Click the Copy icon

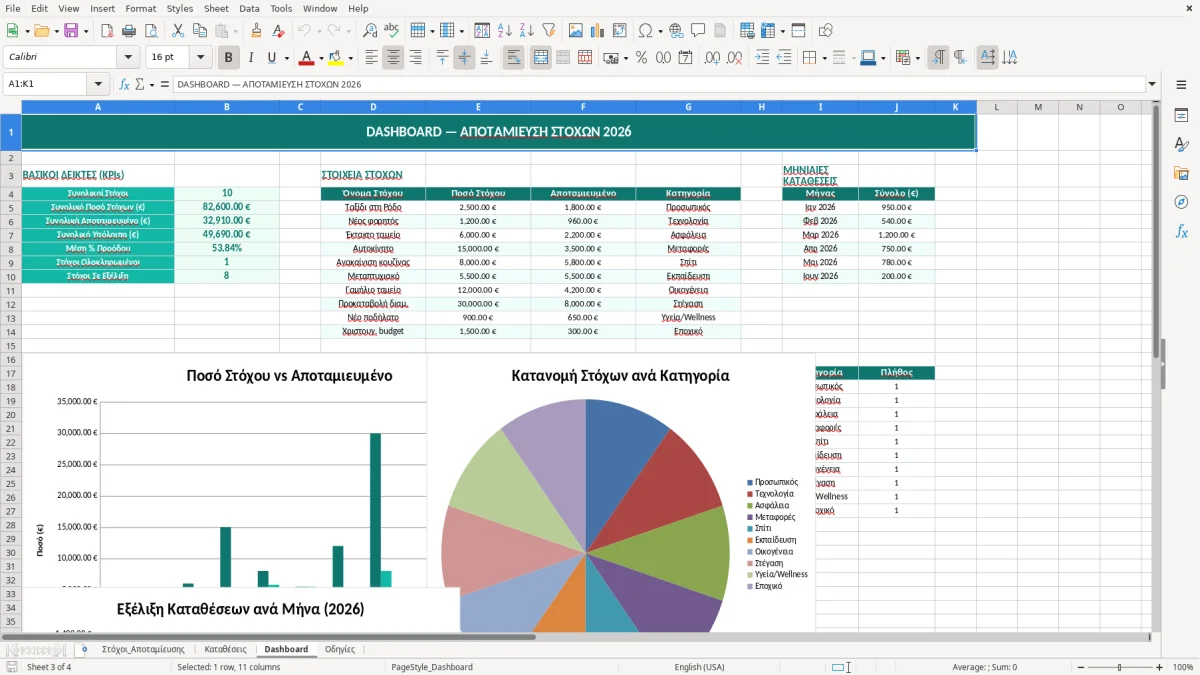(x=199, y=31)
